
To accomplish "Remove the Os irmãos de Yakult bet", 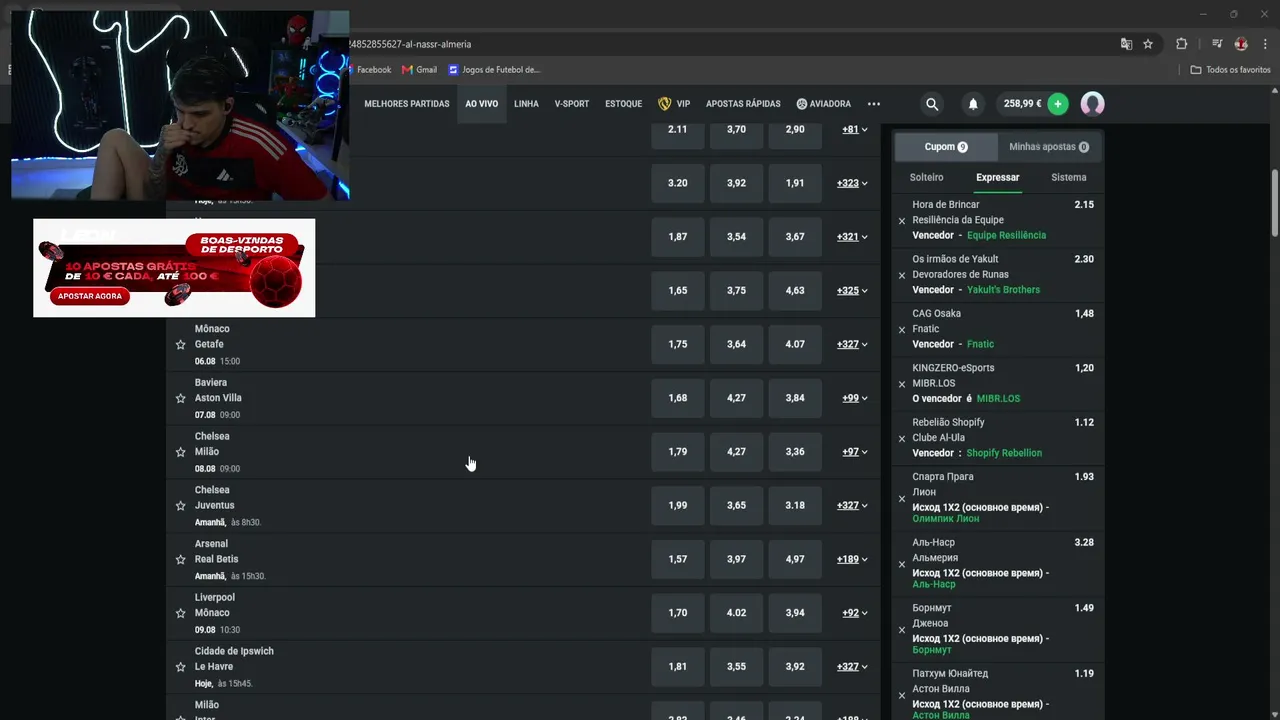I will (902, 275).
